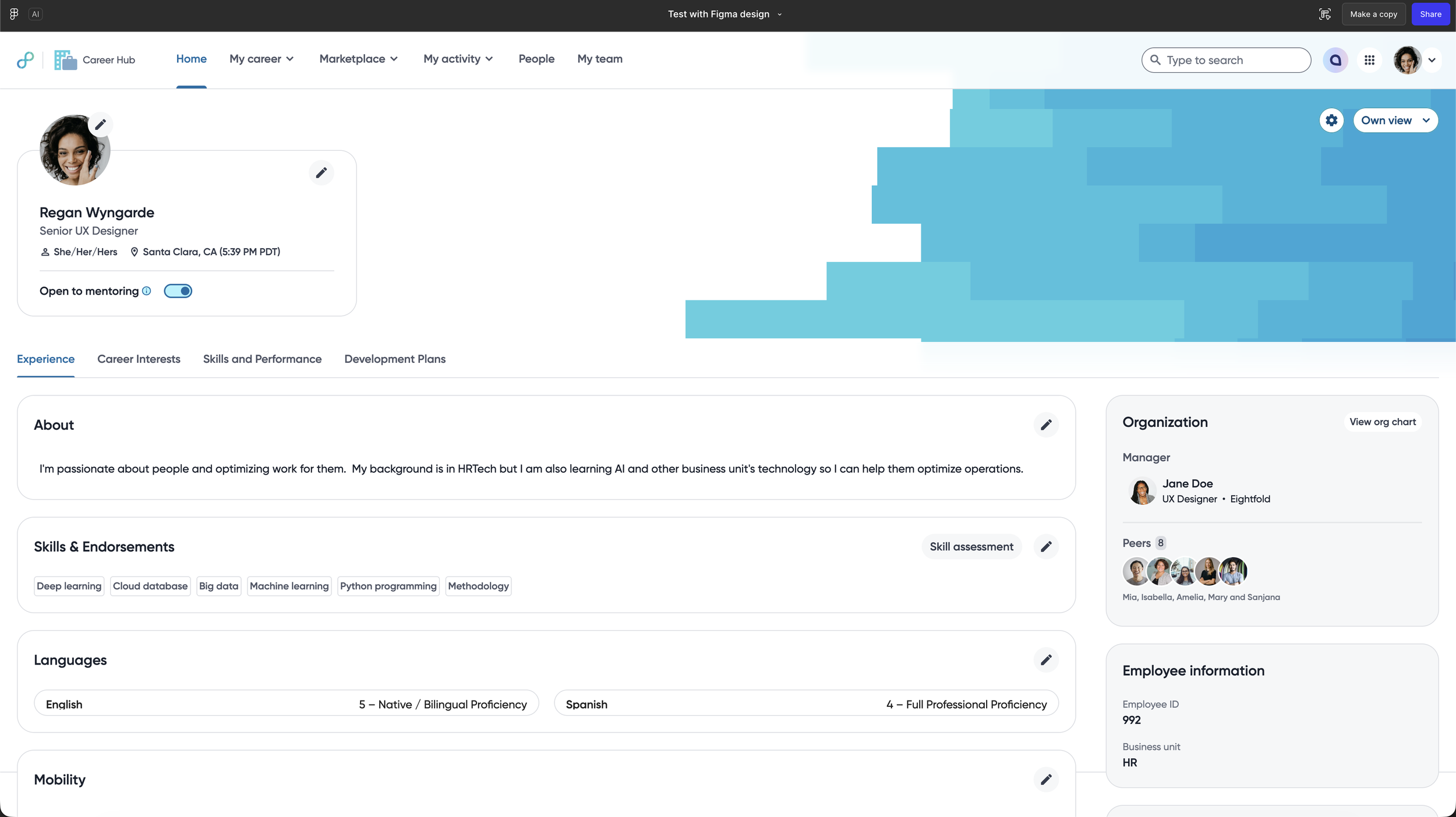The height and width of the screenshot is (817, 1456).
Task: Toggle Open to mentoring switch
Action: (178, 291)
